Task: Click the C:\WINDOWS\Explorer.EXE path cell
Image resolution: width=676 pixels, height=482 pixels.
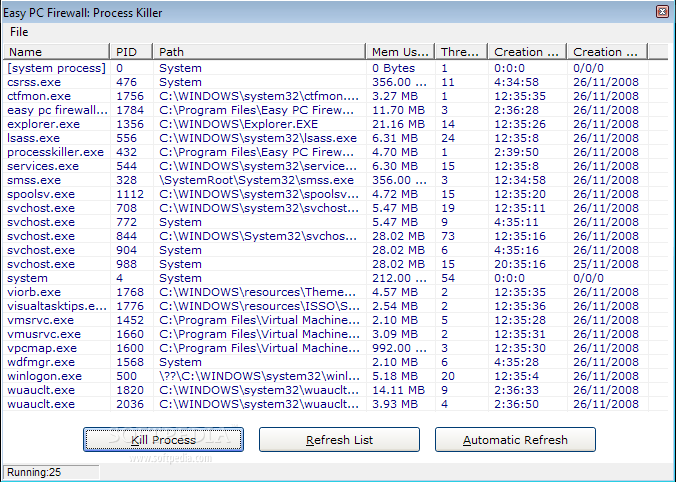Action: 238,124
